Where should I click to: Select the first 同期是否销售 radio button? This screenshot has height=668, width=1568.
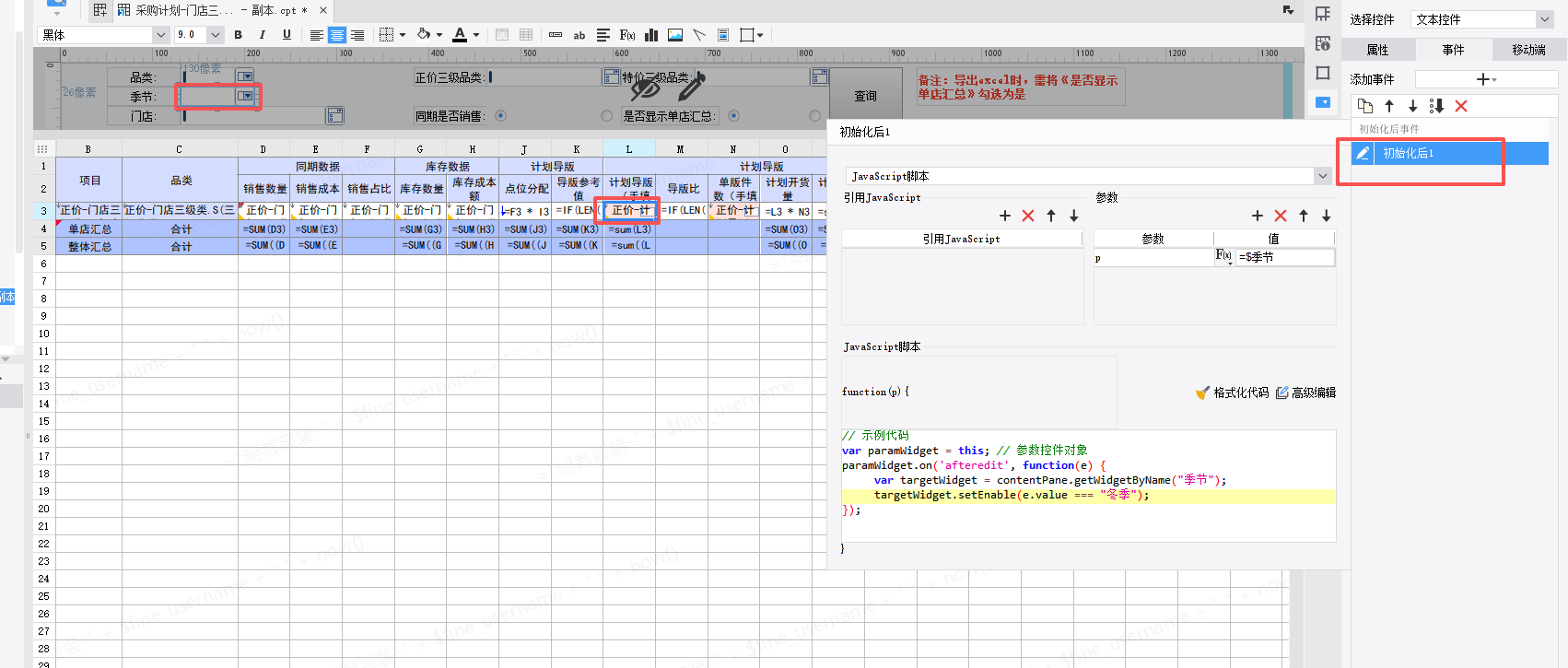(501, 116)
